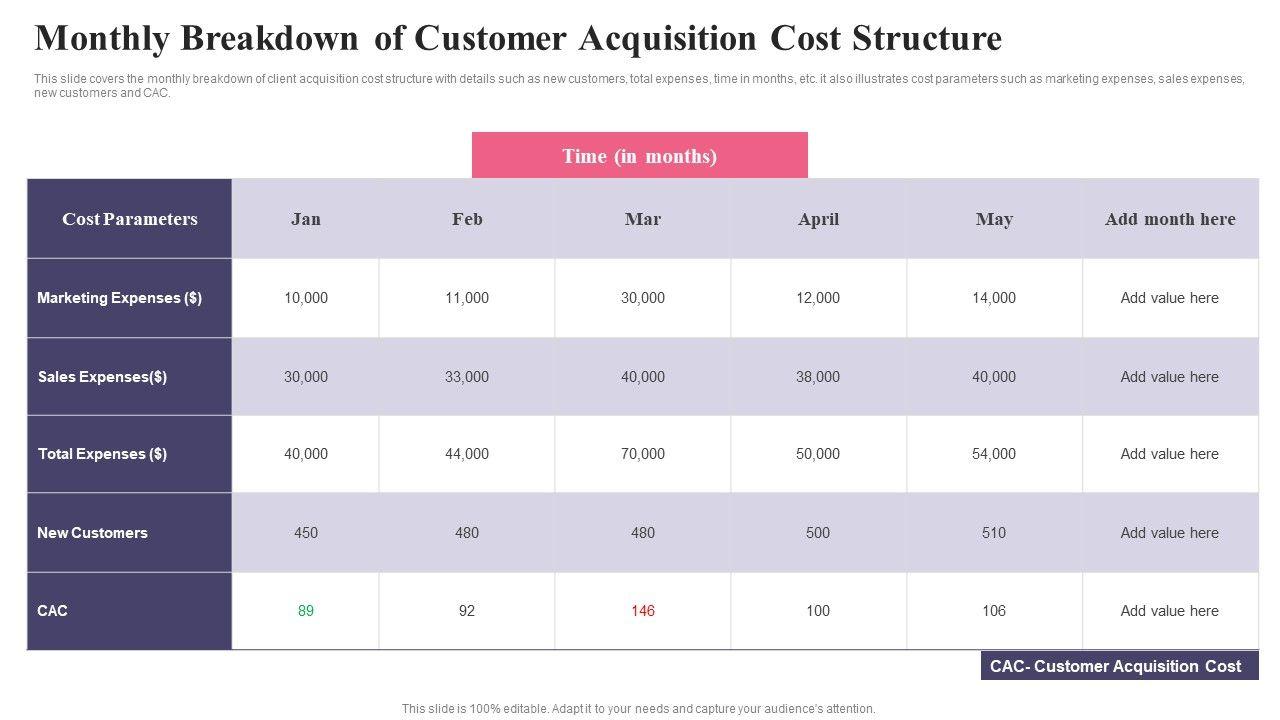The width and height of the screenshot is (1280, 720).
Task: Select the Total Expenses ($) row label
Action: pos(103,454)
